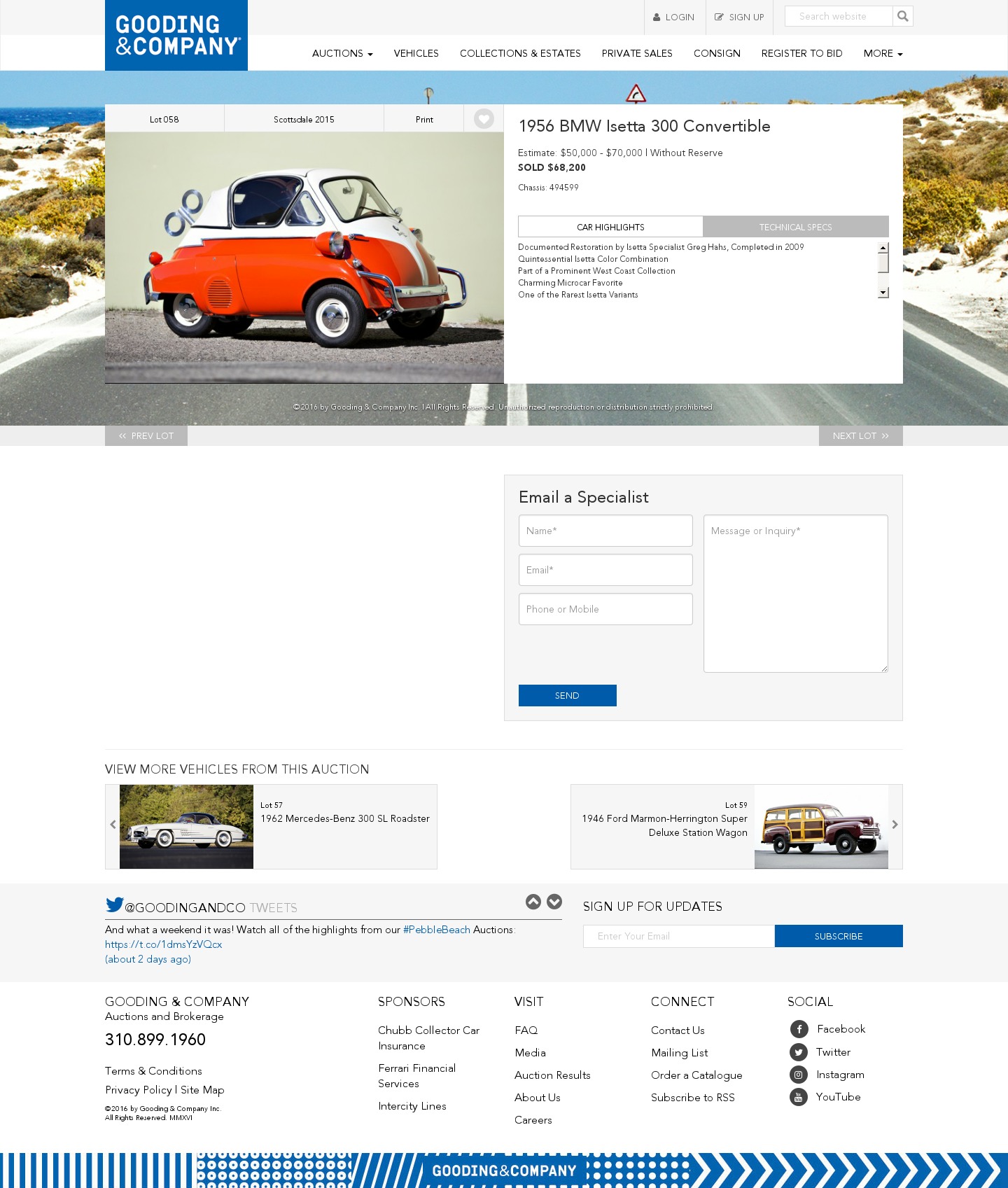Open the t.co tweet link

click(x=164, y=944)
